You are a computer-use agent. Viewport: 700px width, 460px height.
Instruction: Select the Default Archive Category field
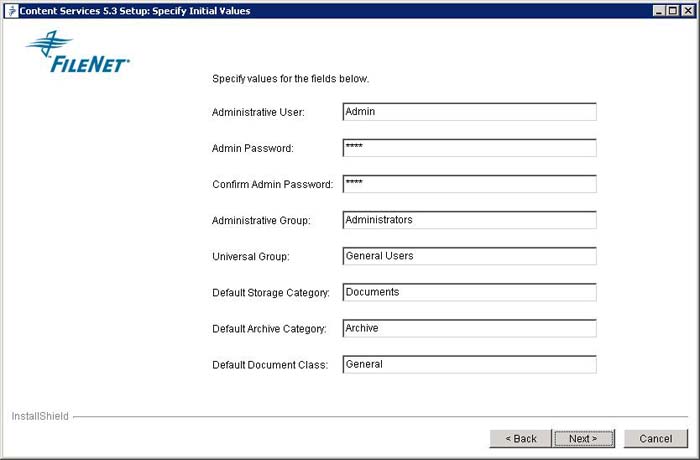tap(469, 328)
